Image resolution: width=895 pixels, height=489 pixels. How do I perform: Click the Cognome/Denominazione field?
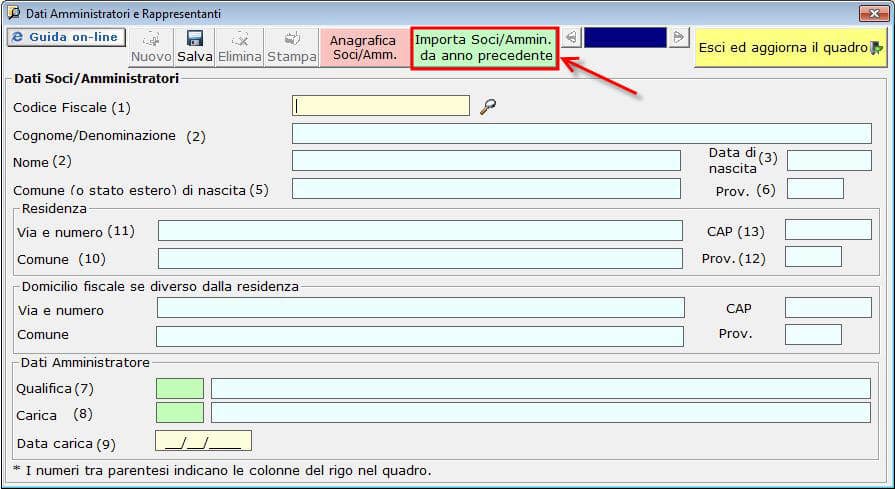pyautogui.click(x=581, y=134)
